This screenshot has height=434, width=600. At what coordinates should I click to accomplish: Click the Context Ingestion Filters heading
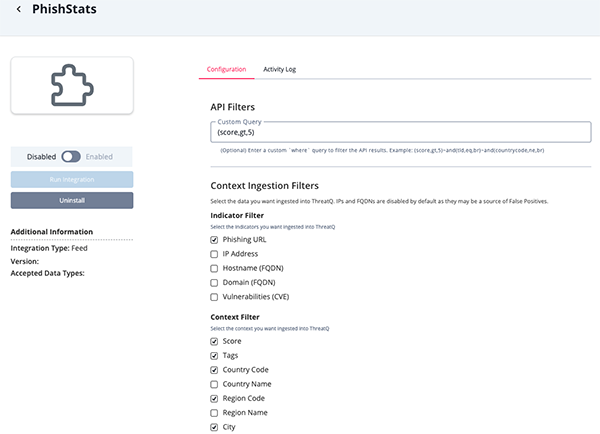coord(264,186)
